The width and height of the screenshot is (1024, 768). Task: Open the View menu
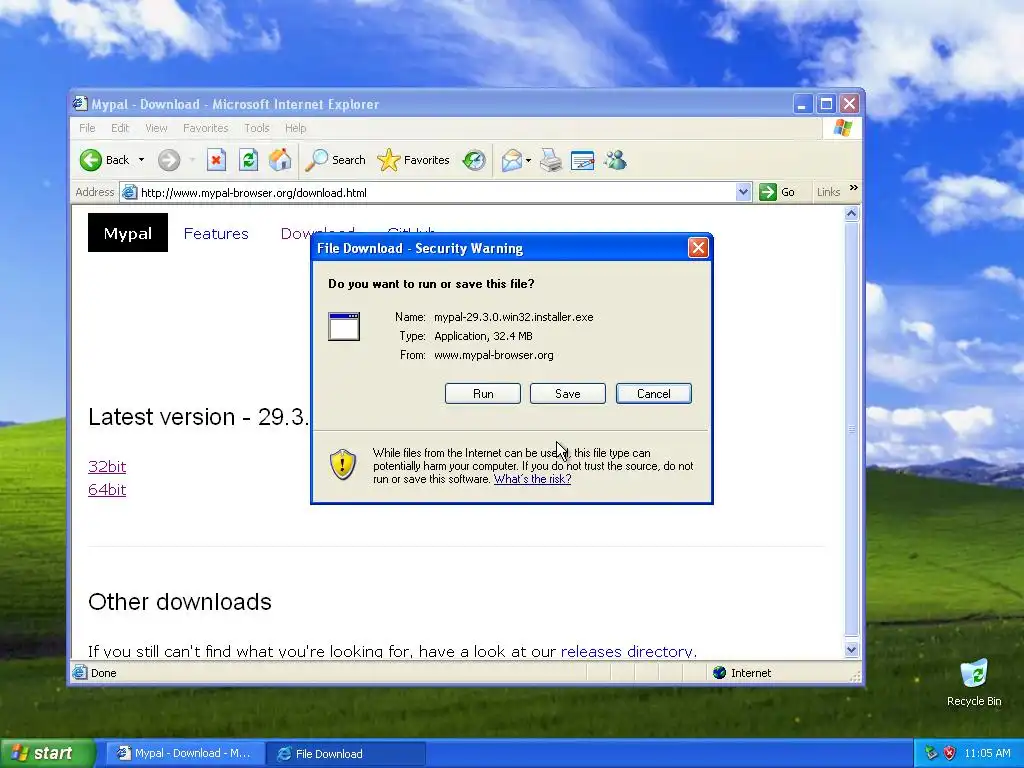tap(156, 128)
